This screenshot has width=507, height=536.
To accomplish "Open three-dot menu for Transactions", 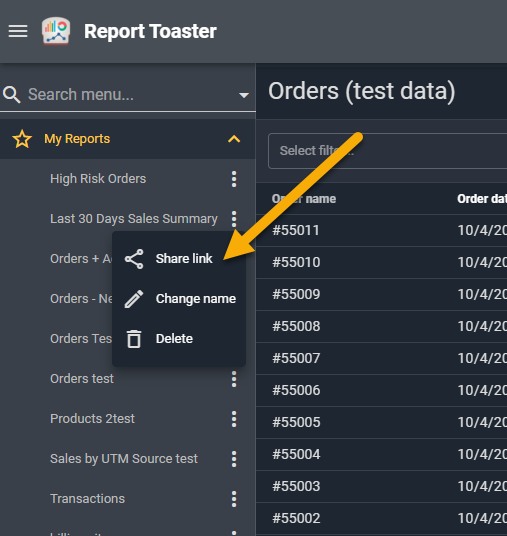I will click(x=234, y=499).
